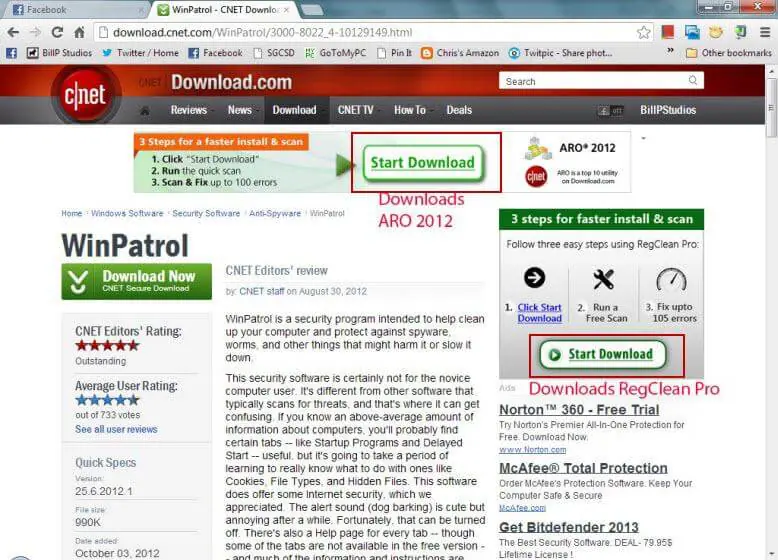The image size is (778, 560).
Task: Bookmark this page with the star icon
Action: point(644,32)
